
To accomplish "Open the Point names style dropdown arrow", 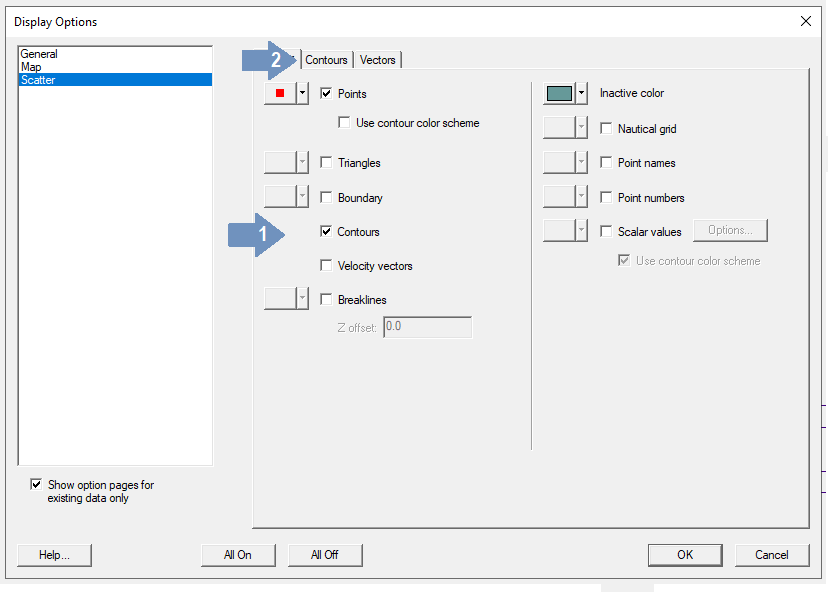I will (581, 162).
